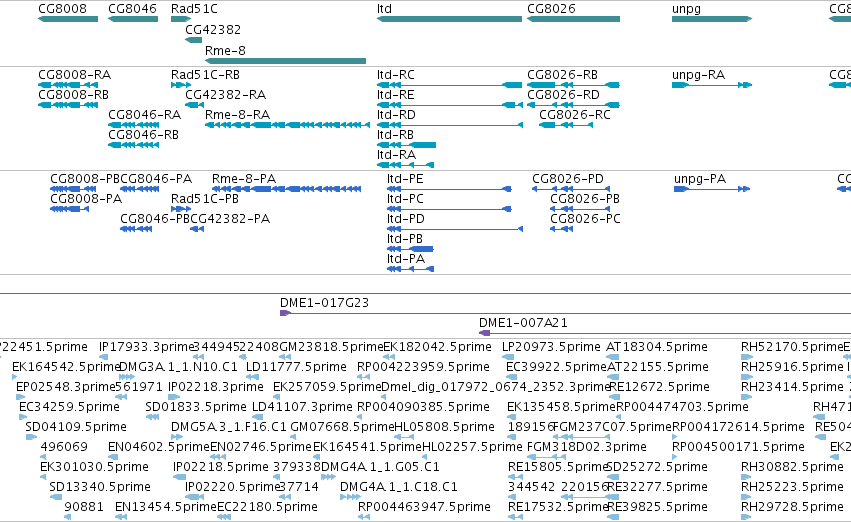
Task: Click the CG8026-PC protein label
Action: [x=585, y=219]
